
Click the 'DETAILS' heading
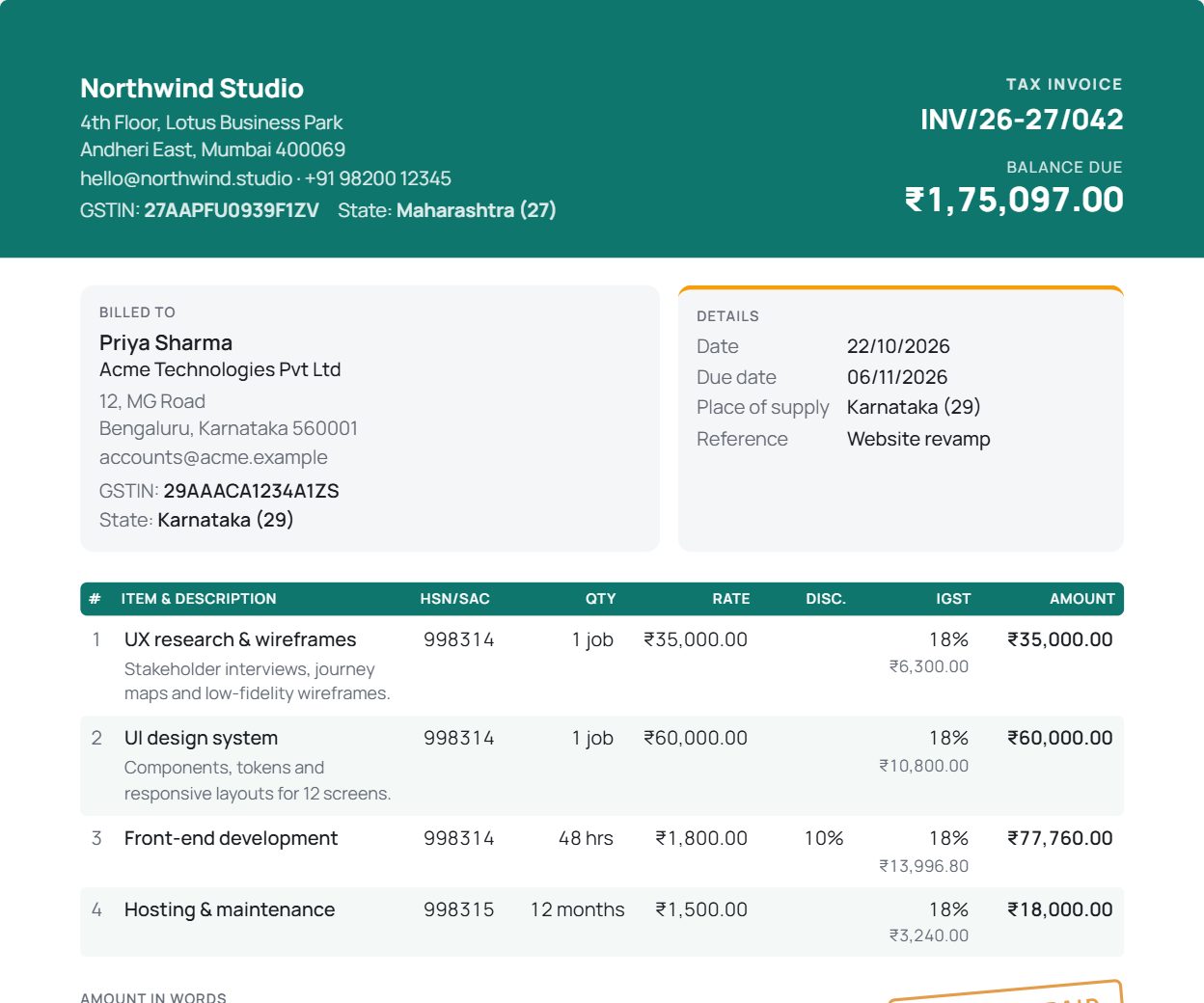coord(727,316)
